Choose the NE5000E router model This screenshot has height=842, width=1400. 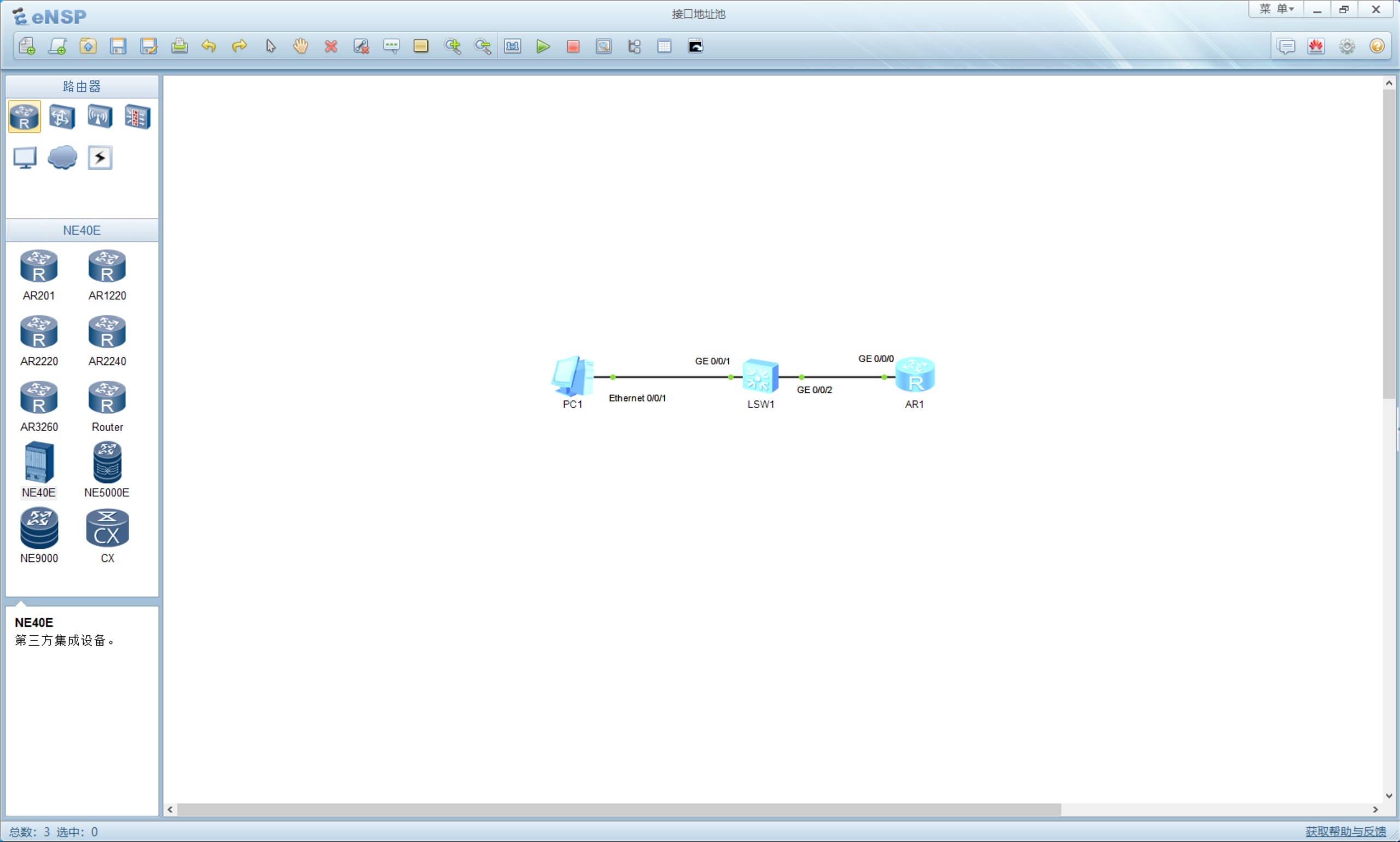(107, 463)
